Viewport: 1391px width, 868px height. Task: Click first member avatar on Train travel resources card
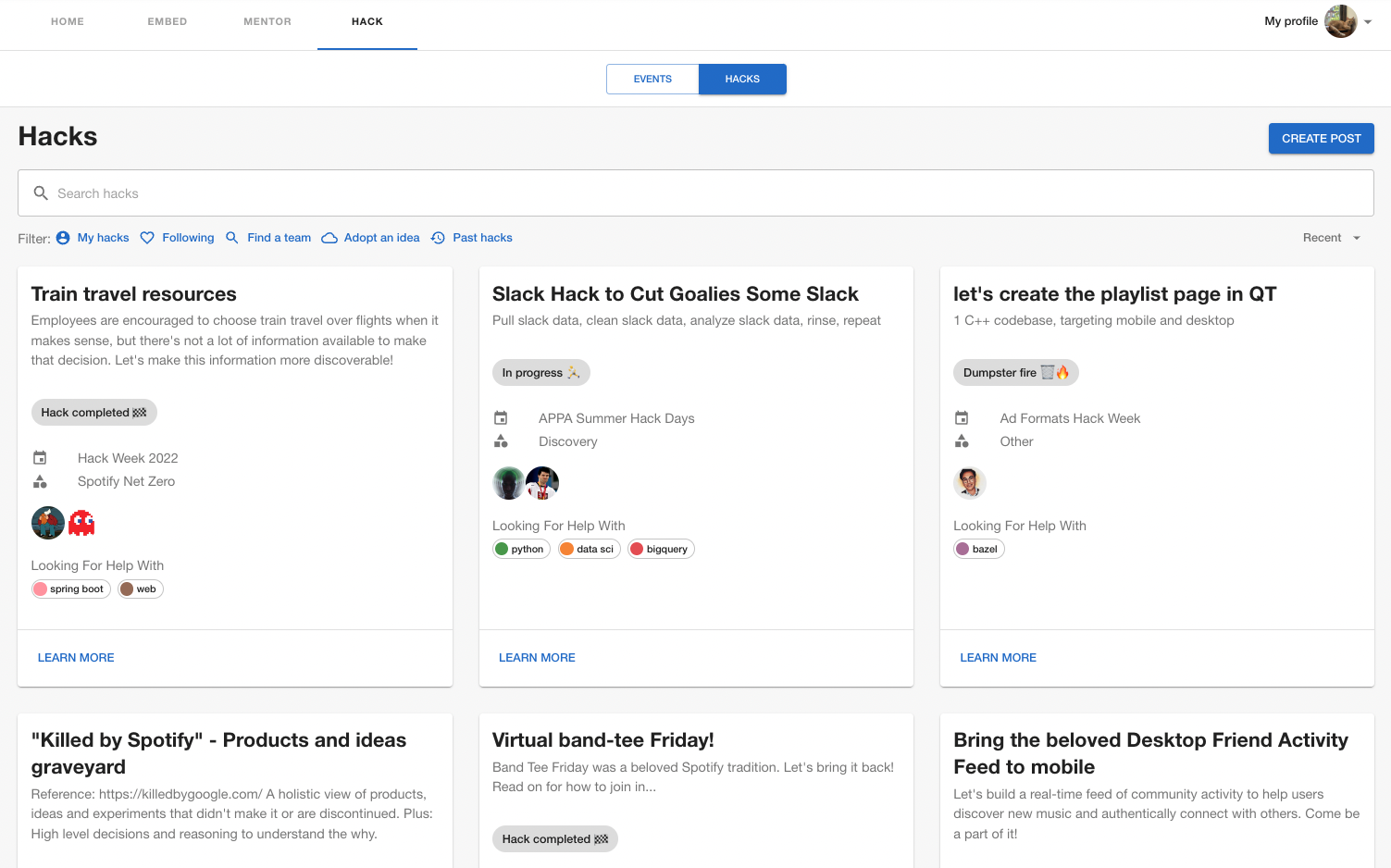point(48,523)
